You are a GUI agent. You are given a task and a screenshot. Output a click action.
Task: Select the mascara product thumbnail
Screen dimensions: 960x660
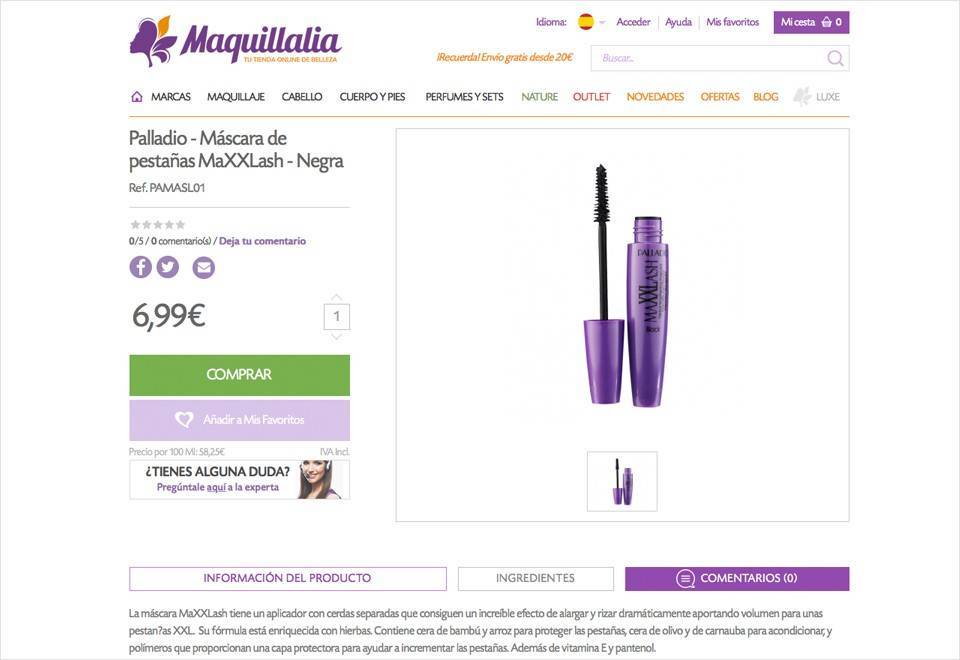622,482
